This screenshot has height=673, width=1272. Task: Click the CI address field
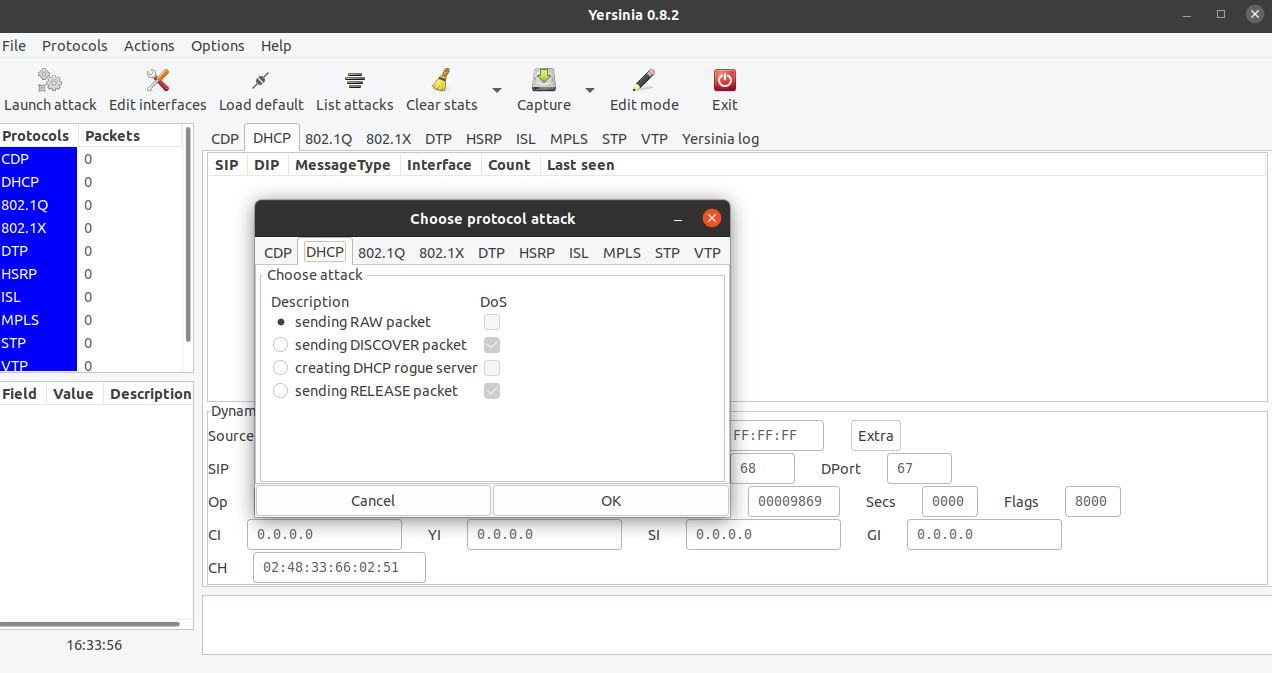pos(324,535)
